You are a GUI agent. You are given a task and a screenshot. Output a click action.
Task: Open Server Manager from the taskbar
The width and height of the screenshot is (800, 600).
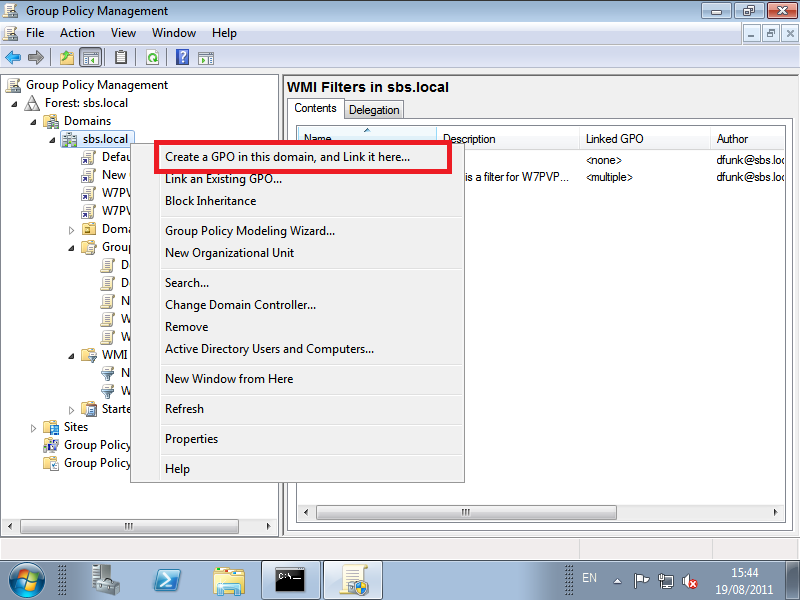105,579
